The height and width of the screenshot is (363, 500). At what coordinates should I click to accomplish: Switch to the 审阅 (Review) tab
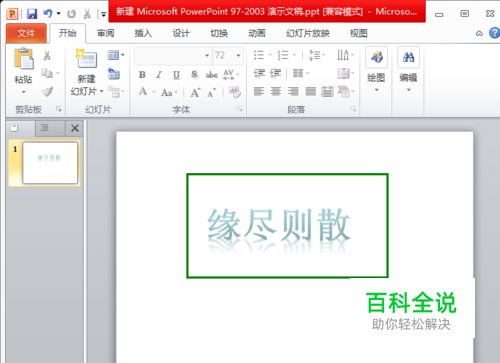point(106,33)
